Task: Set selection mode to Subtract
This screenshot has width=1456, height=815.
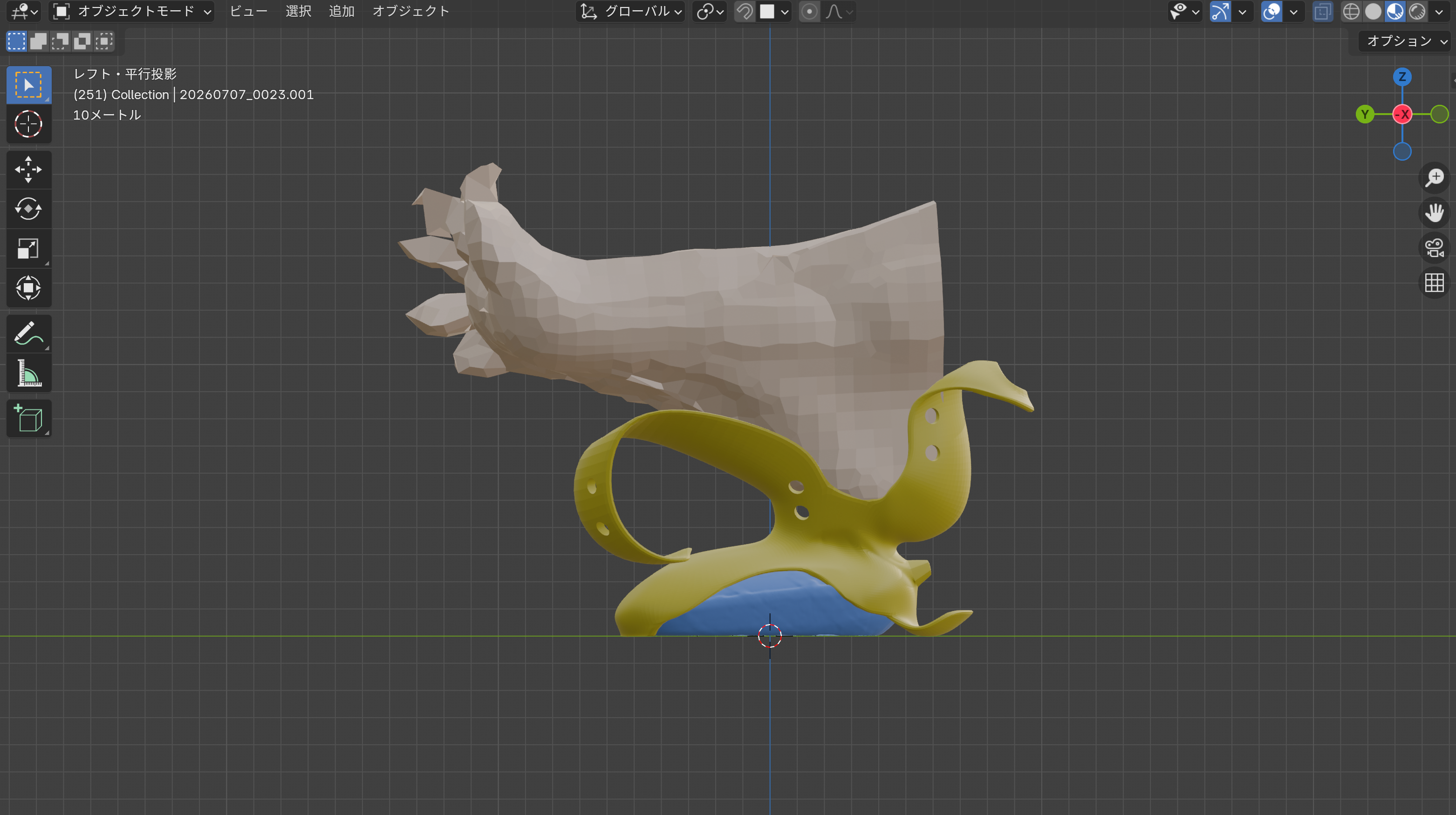Action: 60,41
